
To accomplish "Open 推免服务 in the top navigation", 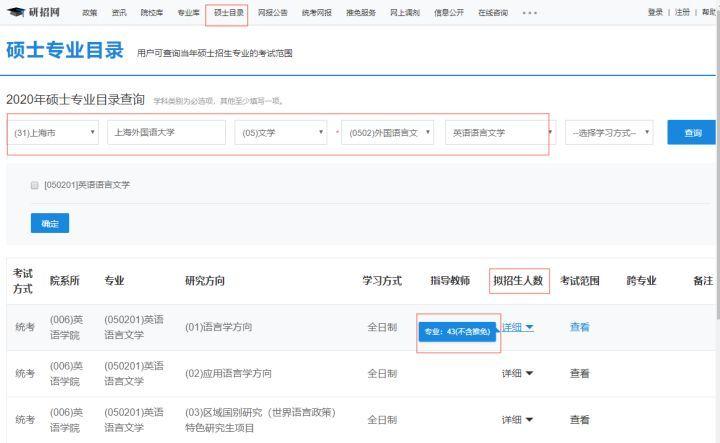I will [x=360, y=13].
